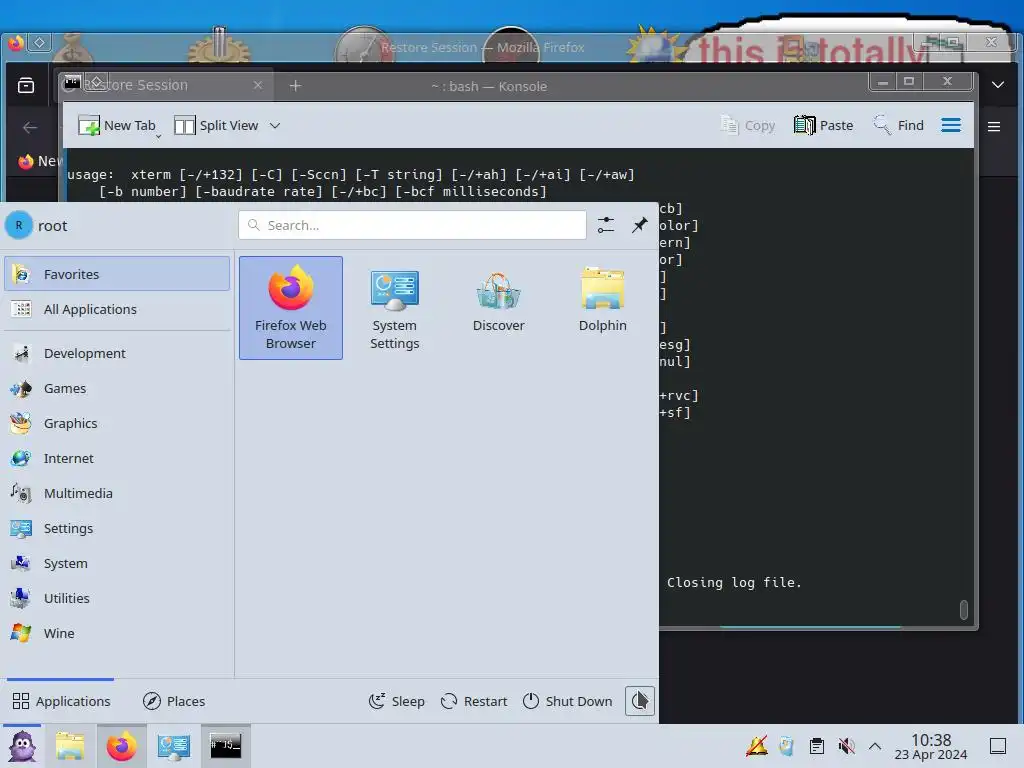Open the Multimedia category
The image size is (1024, 768).
click(117, 493)
